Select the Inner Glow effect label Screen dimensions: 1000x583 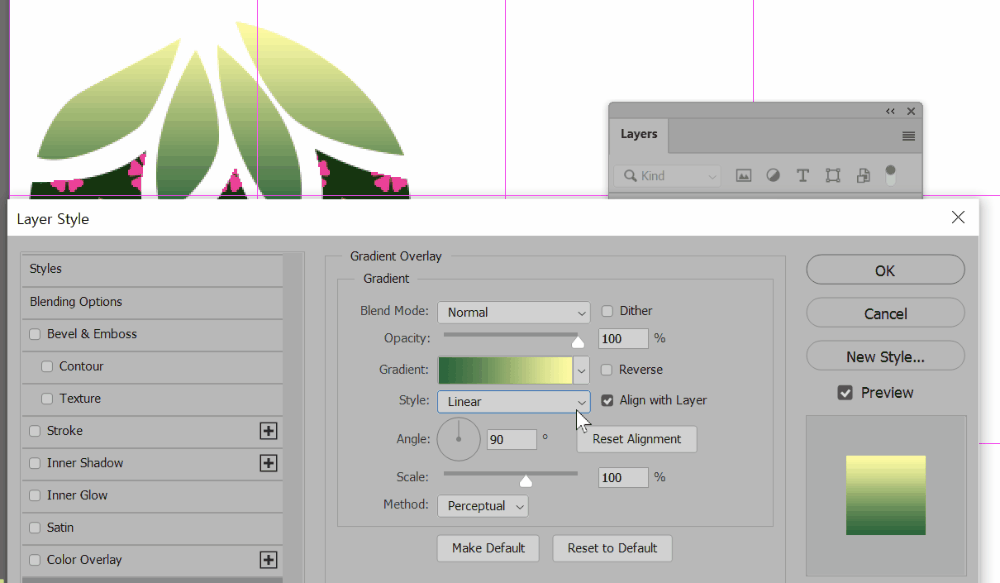[x=77, y=495]
